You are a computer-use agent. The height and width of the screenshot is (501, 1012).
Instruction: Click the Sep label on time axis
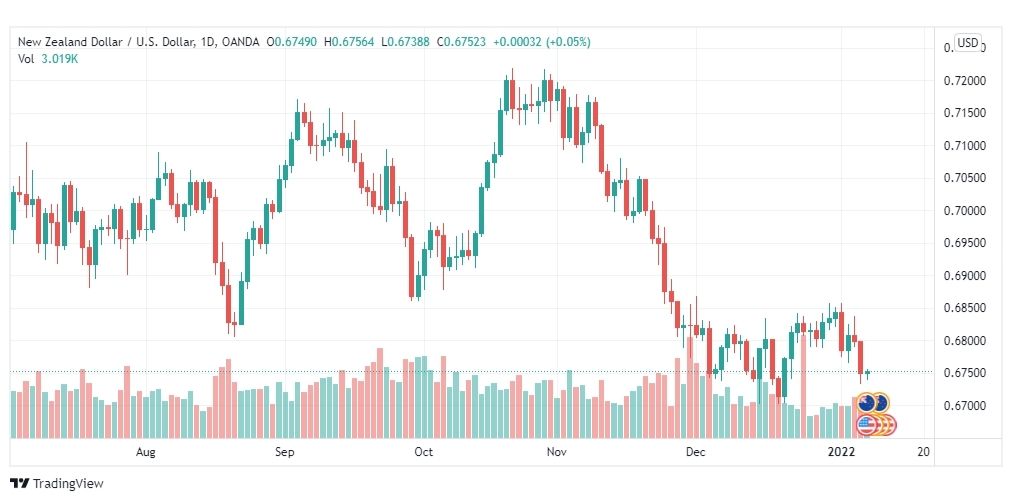pos(285,452)
